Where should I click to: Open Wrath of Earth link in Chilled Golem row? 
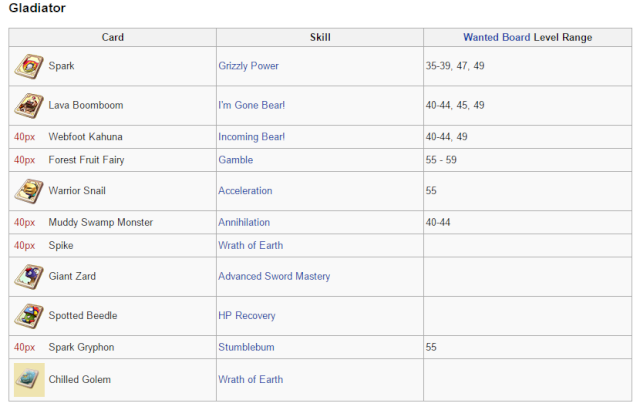[x=251, y=379]
